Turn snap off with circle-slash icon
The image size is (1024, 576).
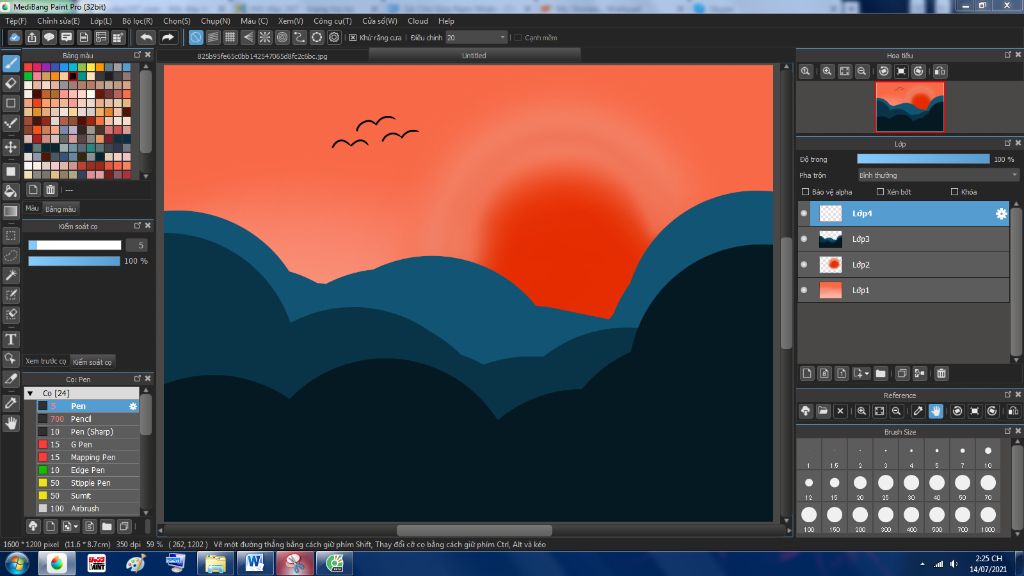[196, 38]
